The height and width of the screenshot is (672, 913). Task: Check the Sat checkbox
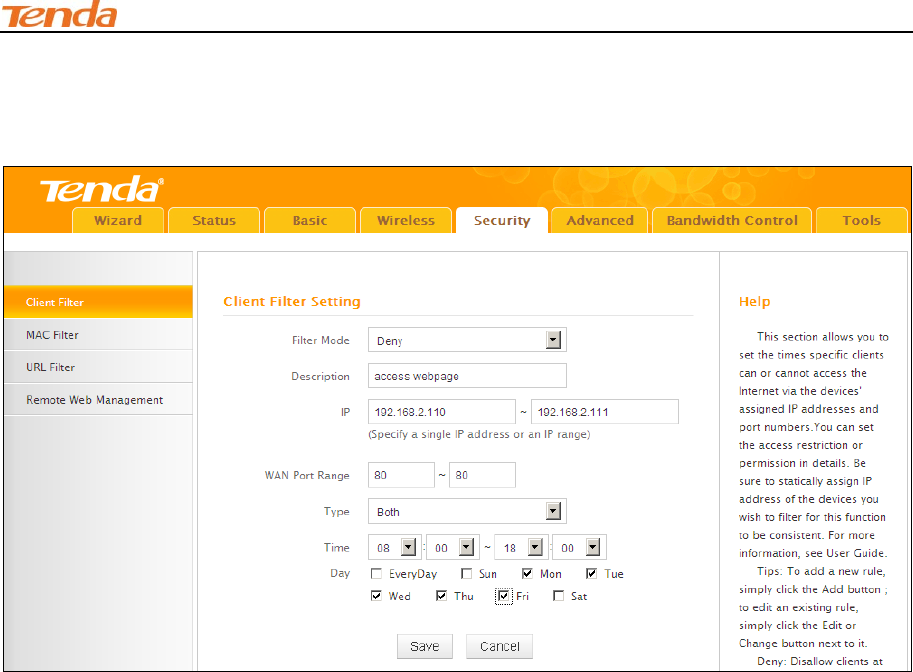tap(559, 596)
